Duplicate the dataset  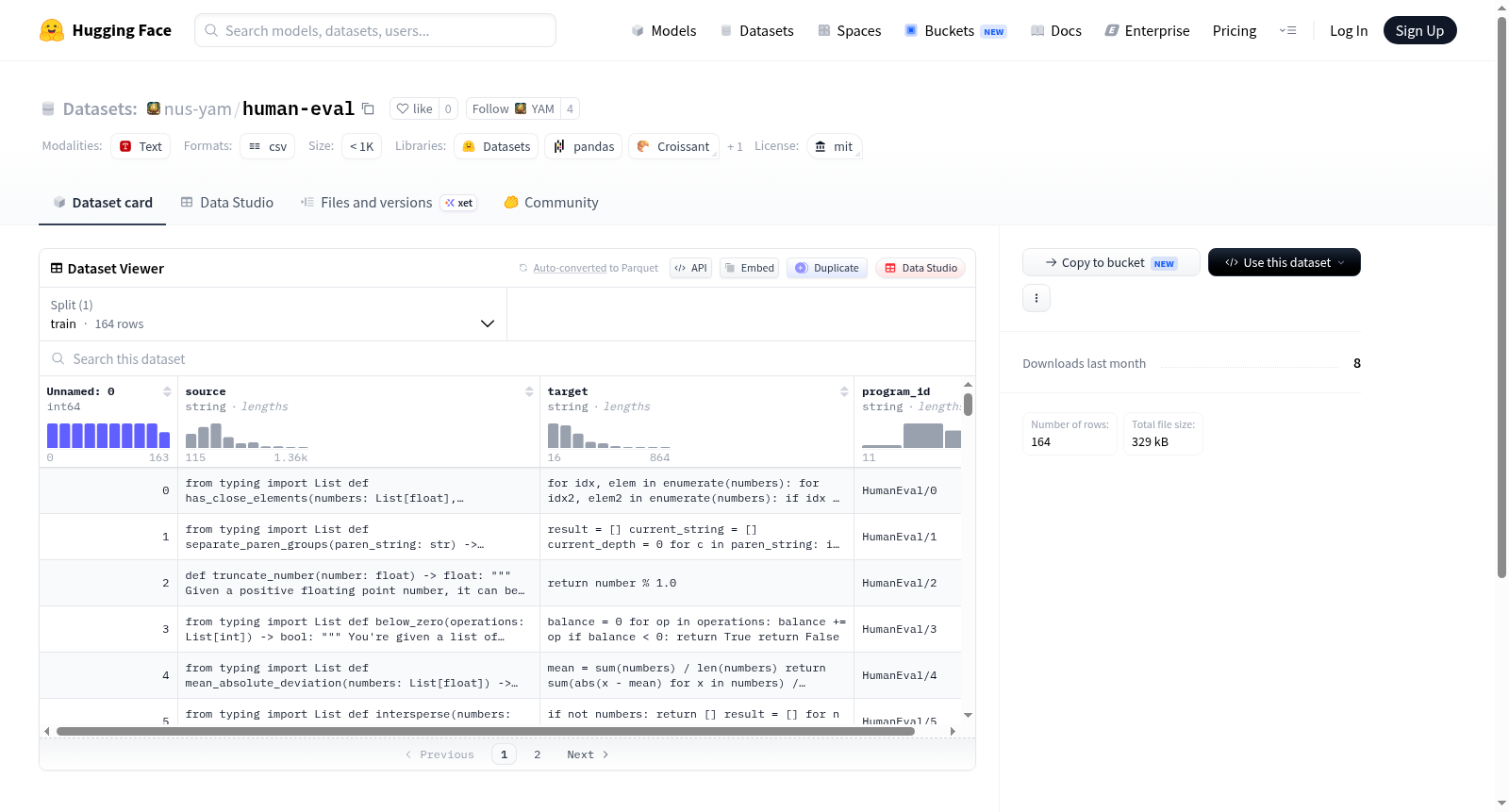point(827,268)
